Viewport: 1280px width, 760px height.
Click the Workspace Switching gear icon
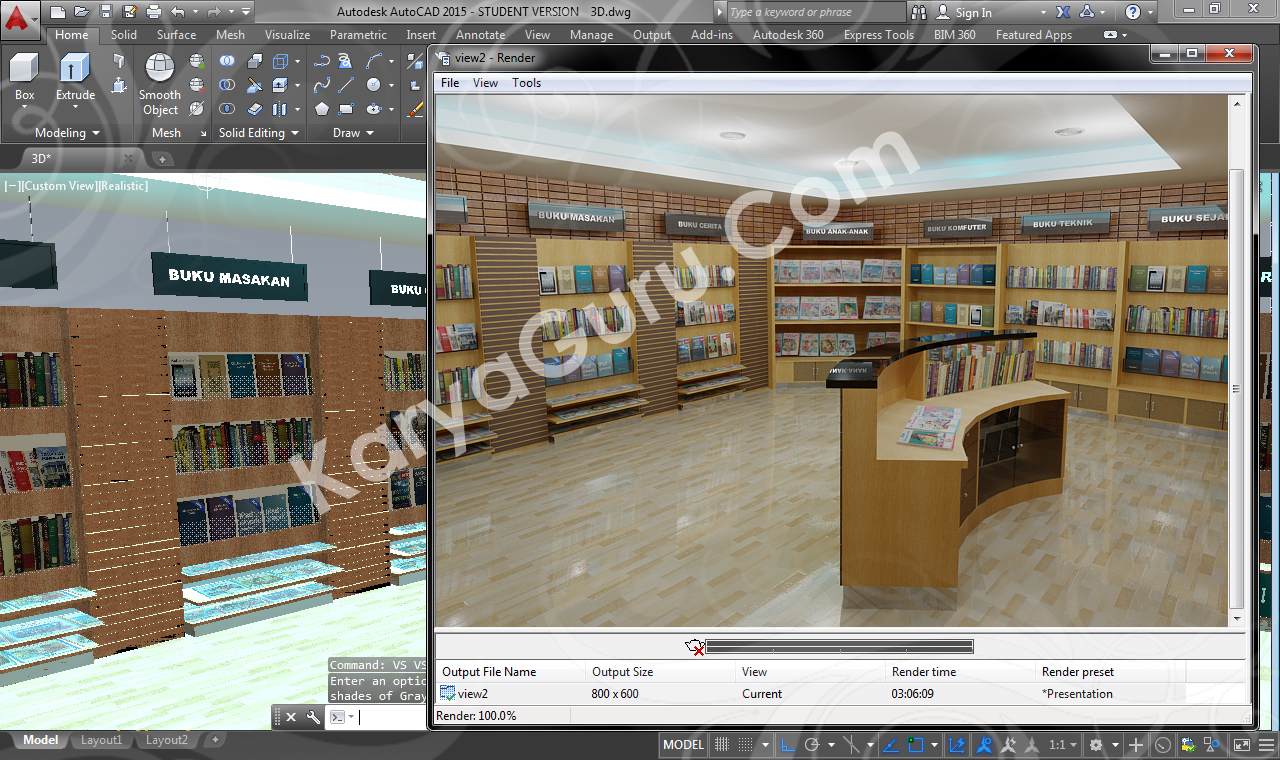pyautogui.click(x=1096, y=745)
